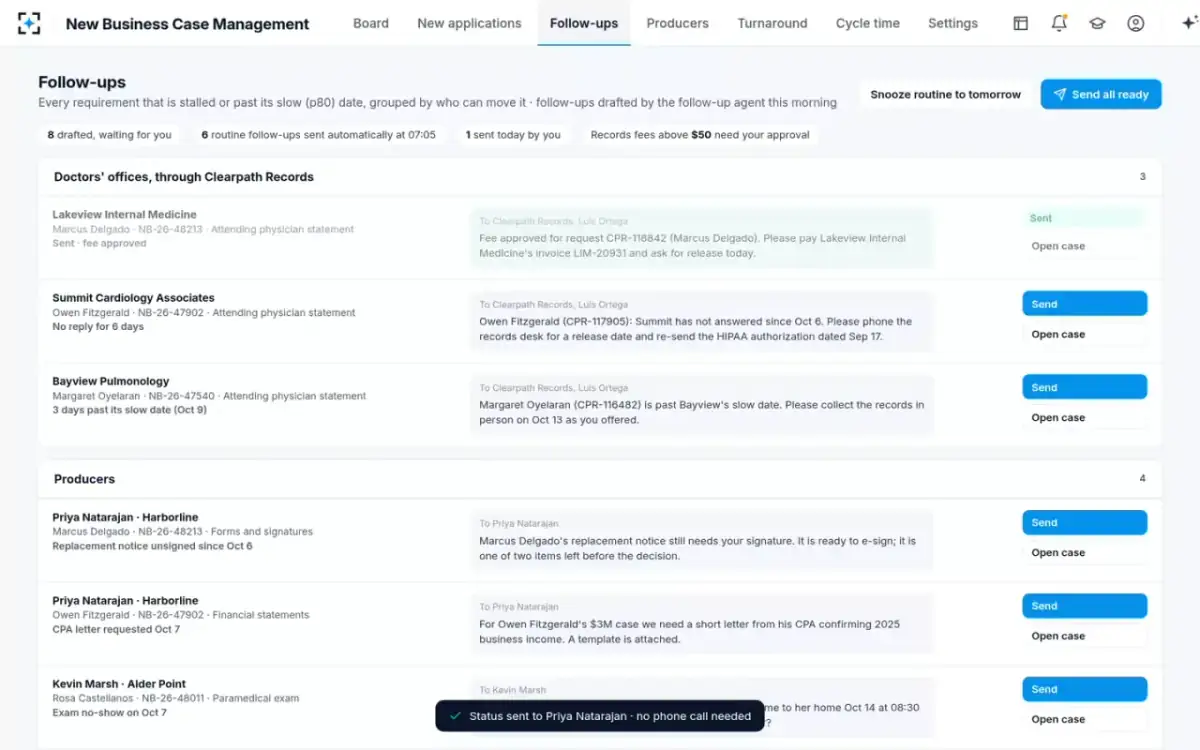The height and width of the screenshot is (750, 1200).
Task: Click the Producers group heading
Action: tap(85, 479)
